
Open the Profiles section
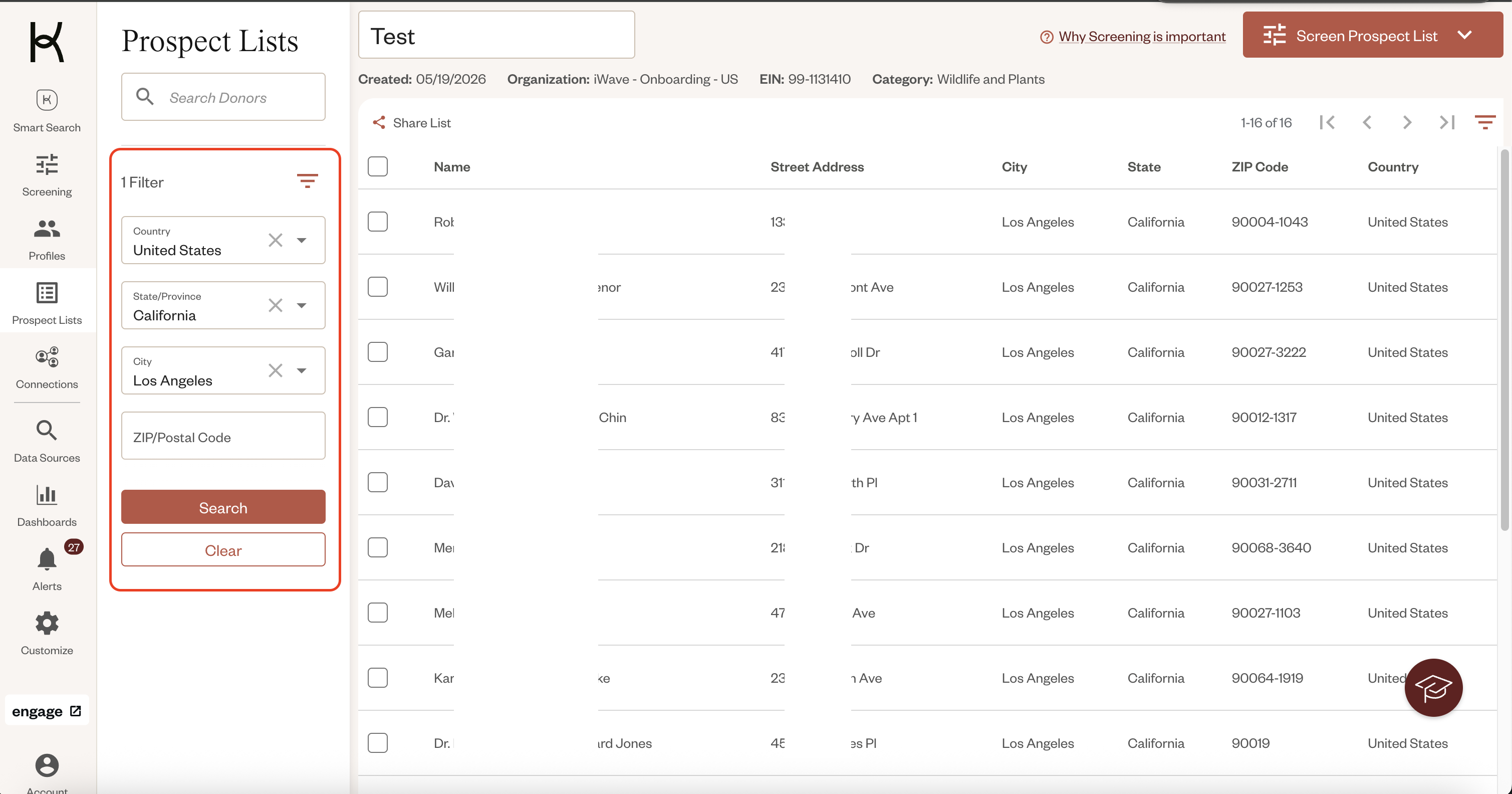click(47, 239)
